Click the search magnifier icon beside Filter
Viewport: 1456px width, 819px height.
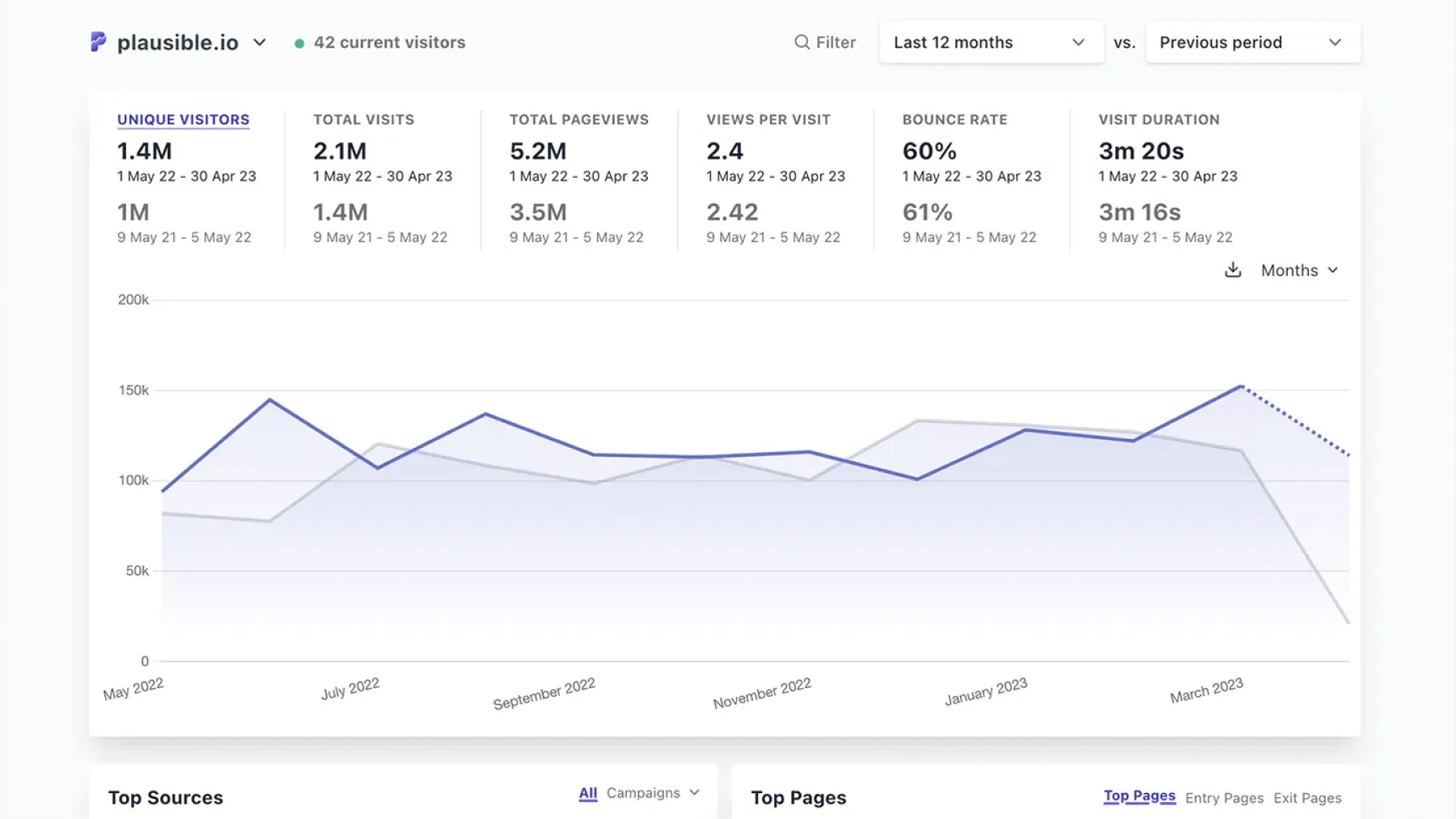point(802,42)
